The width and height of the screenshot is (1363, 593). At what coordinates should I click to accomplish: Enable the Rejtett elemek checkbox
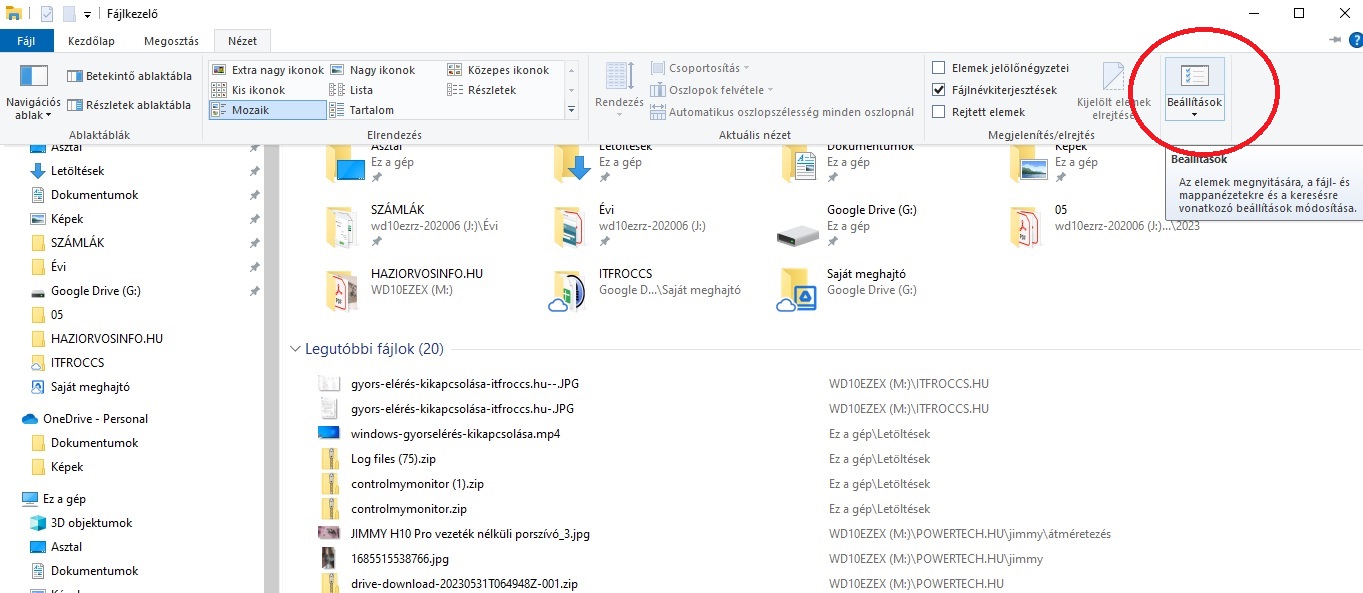[x=938, y=112]
